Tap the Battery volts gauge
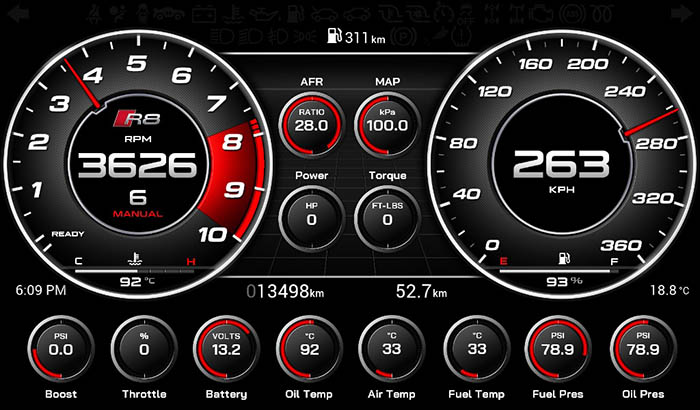Image resolution: width=700 pixels, height=410 pixels. click(x=226, y=348)
